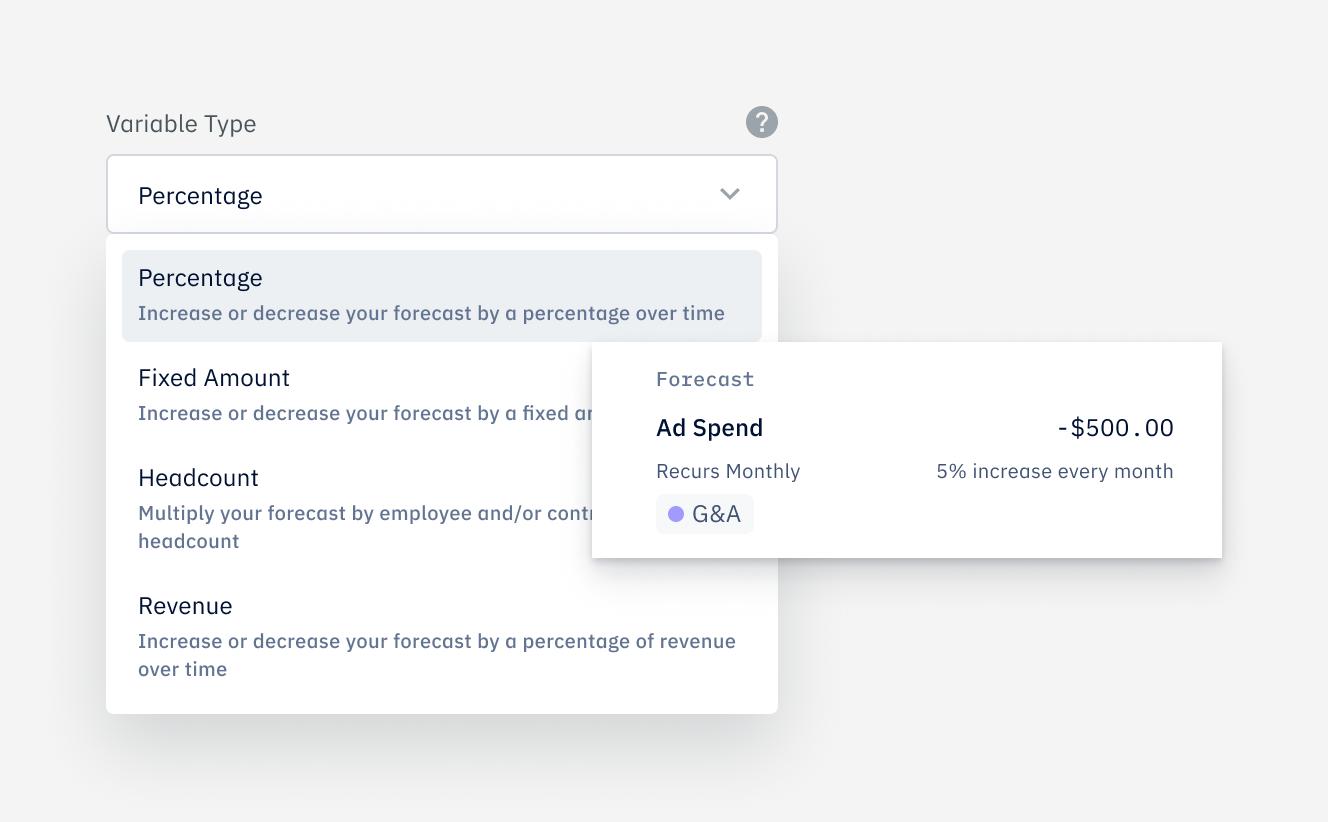Click the help question mark icon
The height and width of the screenshot is (822, 1328).
coord(761,123)
